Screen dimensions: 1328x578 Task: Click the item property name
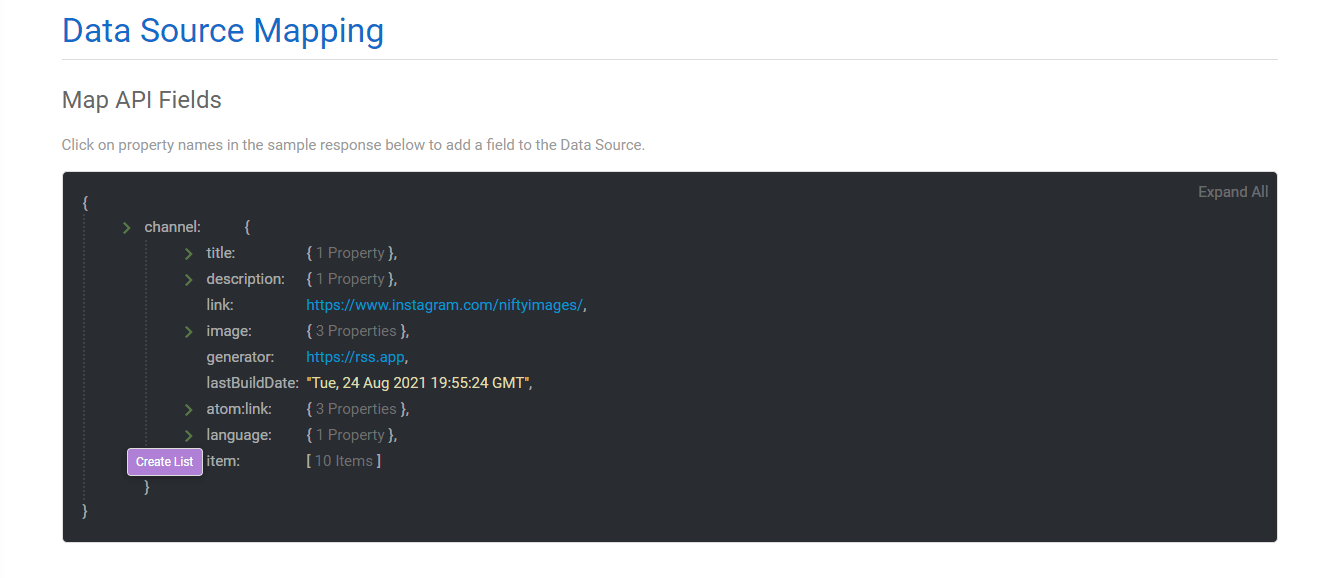pos(222,461)
